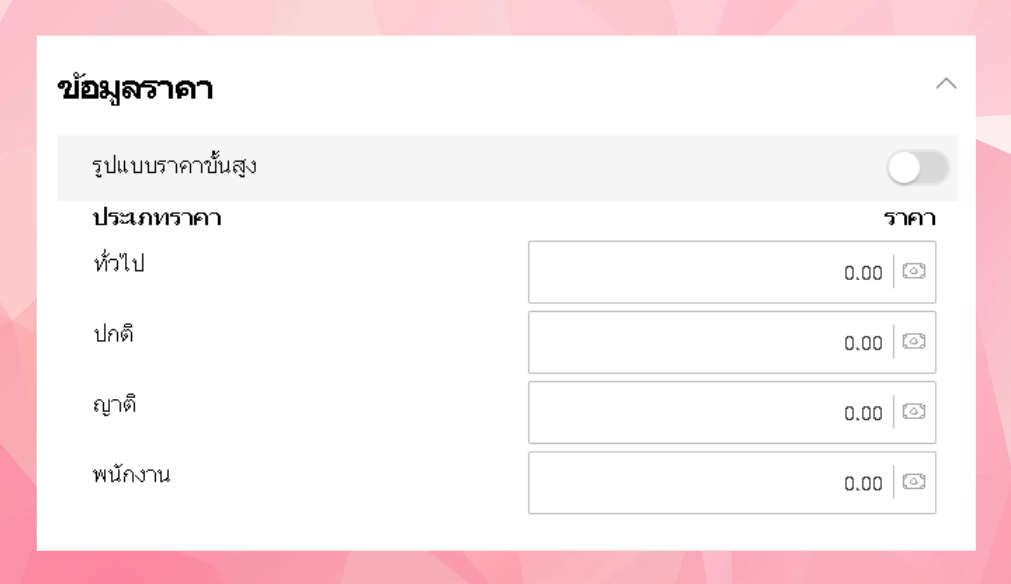
Task: Click the รูปแบบราคาขั้นสูง label text
Action: (174, 166)
